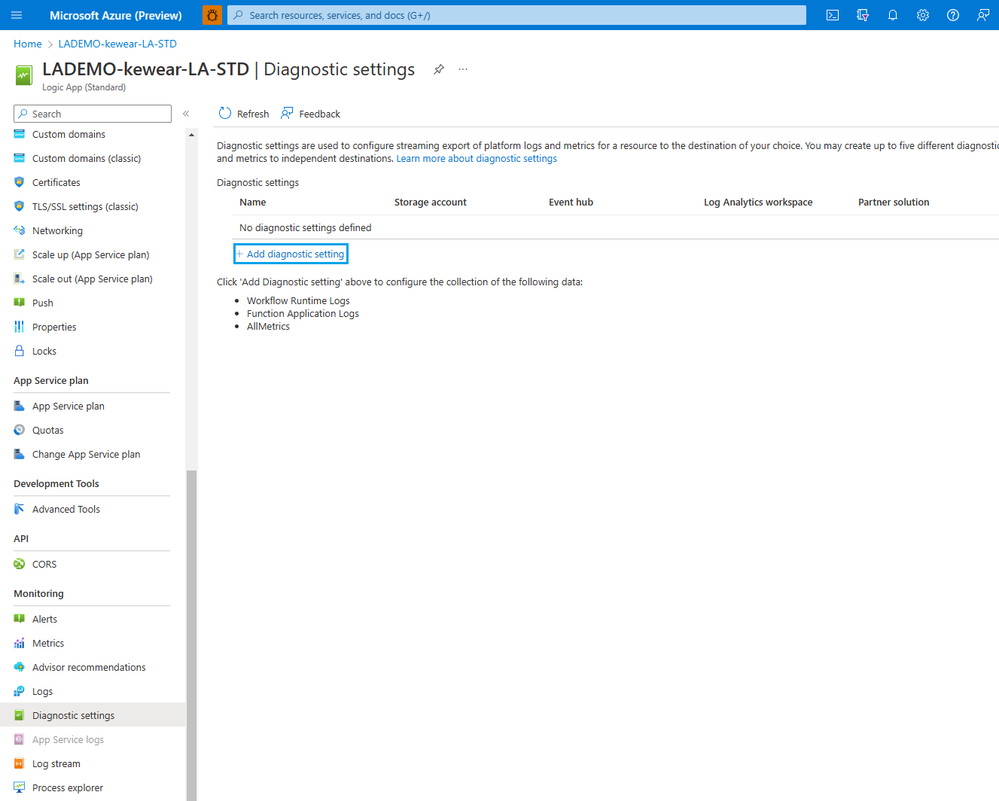Click the Metrics chart icon
The height and width of the screenshot is (801, 999).
(19, 643)
